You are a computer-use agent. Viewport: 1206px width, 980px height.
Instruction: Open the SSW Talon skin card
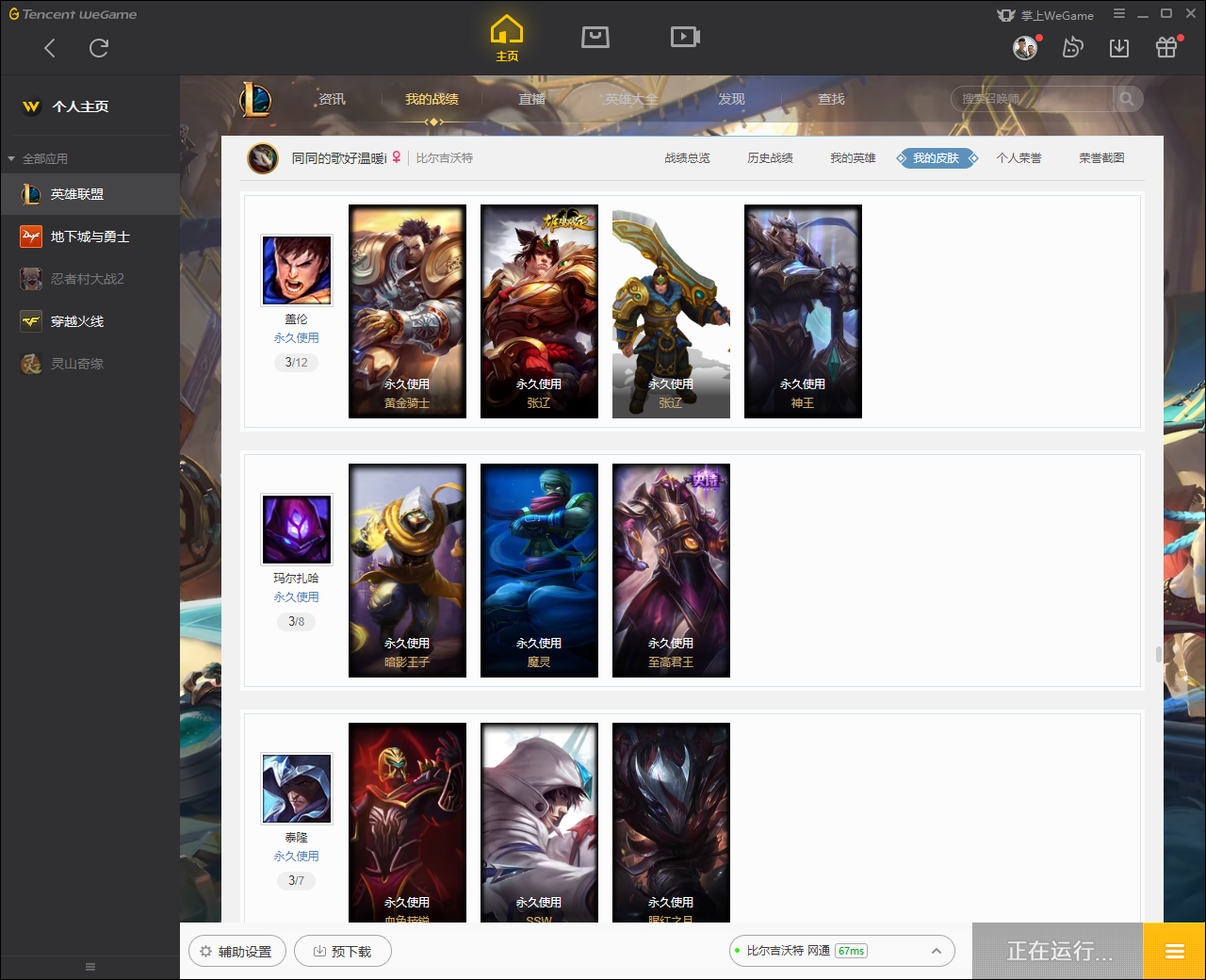(x=539, y=823)
